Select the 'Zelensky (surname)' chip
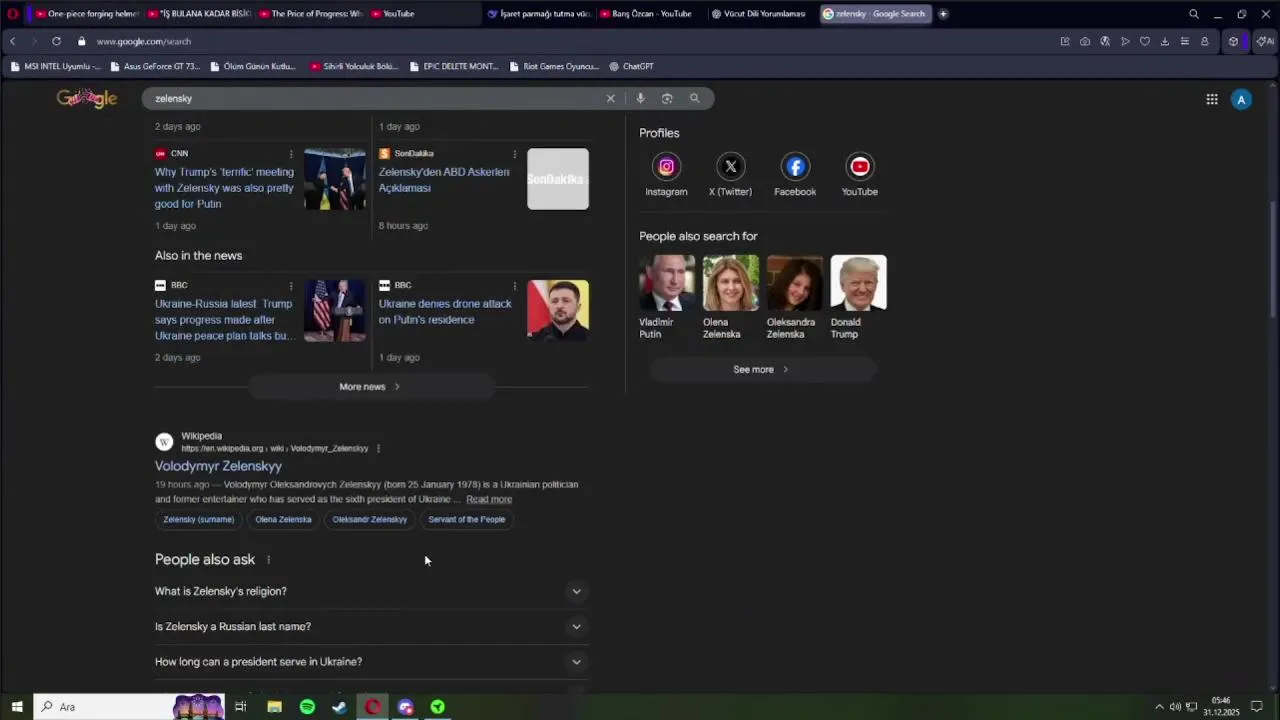1280x720 pixels. click(198, 519)
